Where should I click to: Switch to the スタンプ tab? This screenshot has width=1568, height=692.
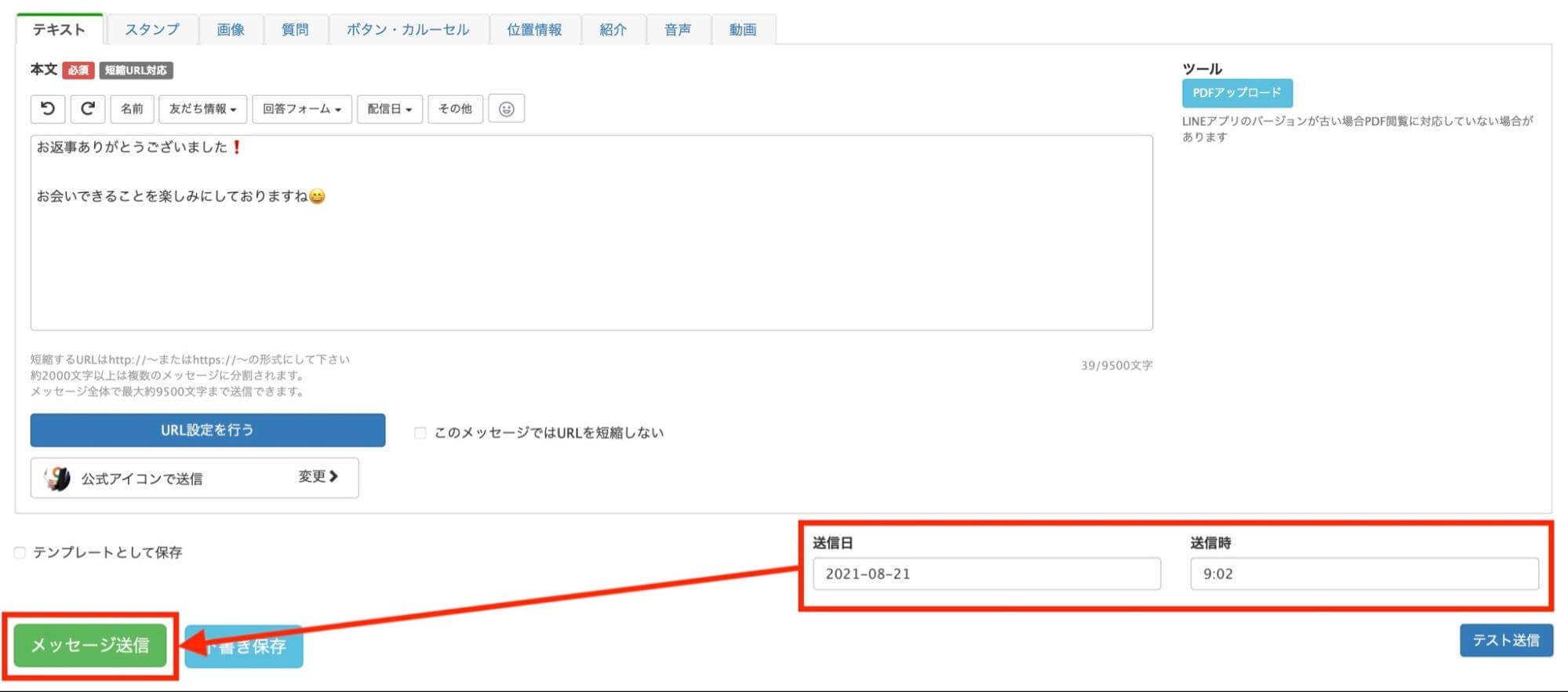click(152, 30)
